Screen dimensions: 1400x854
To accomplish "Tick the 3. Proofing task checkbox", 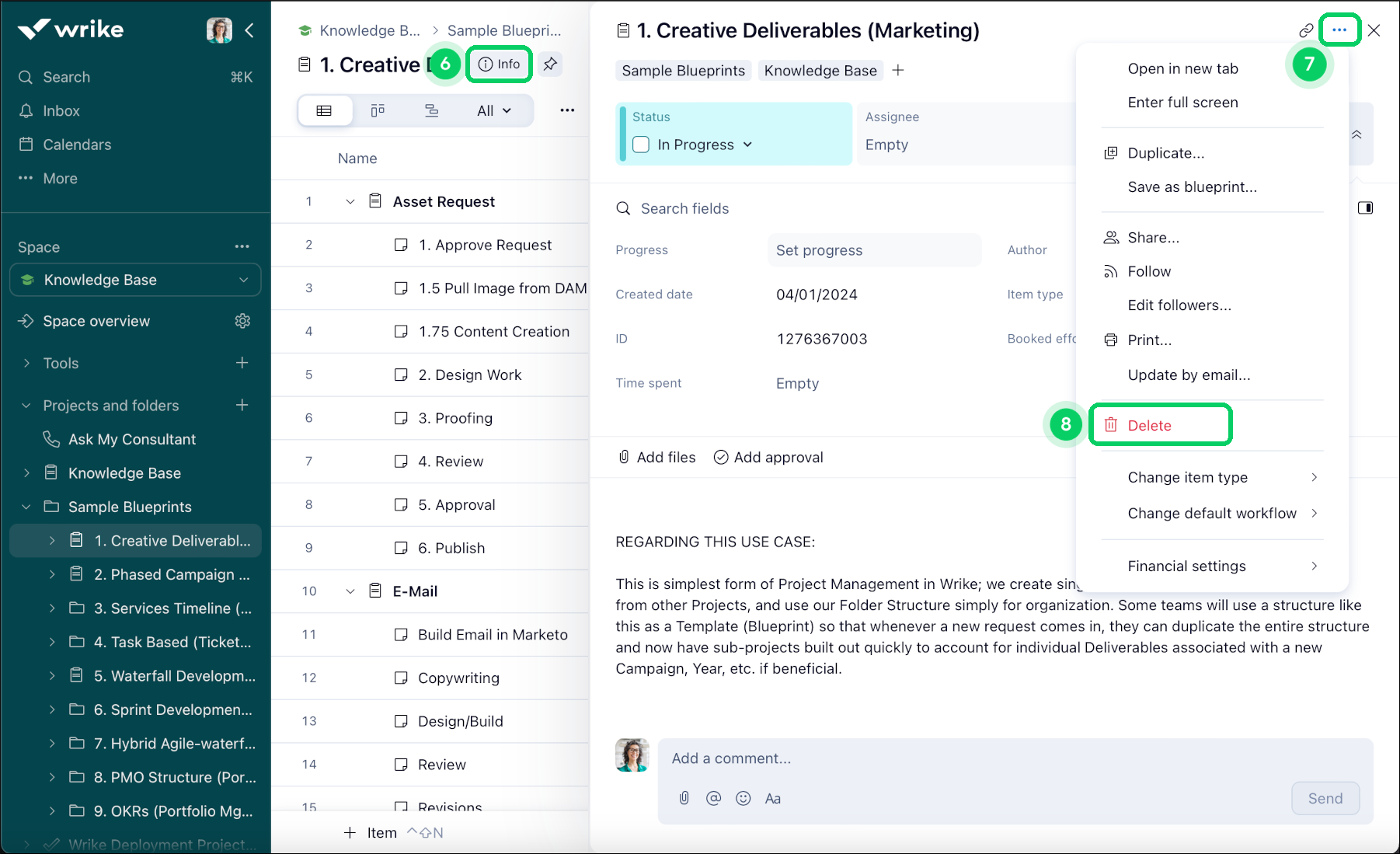I will tap(401, 418).
